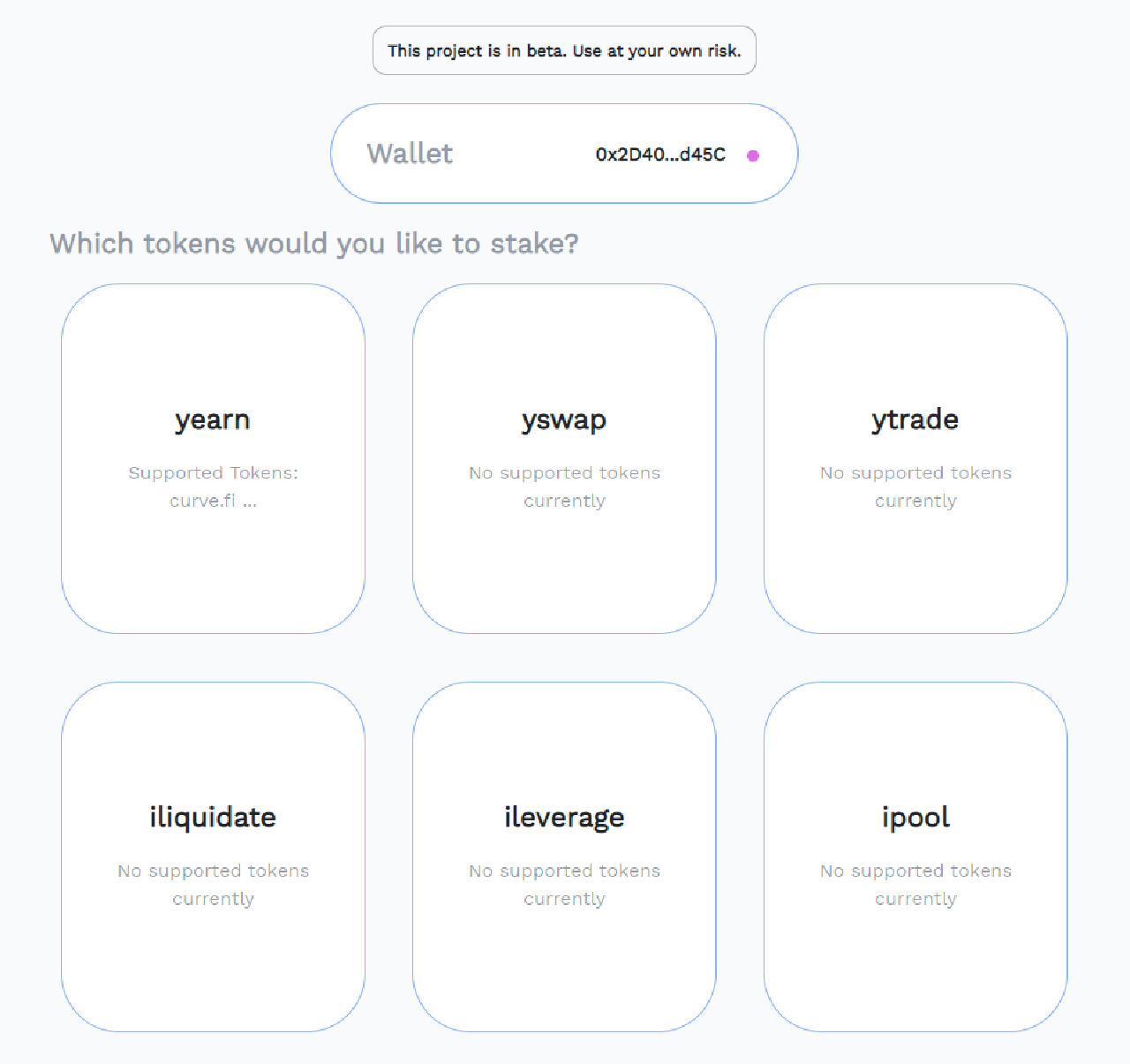
Task: Choose the ipool staking card
Action: [x=915, y=856]
